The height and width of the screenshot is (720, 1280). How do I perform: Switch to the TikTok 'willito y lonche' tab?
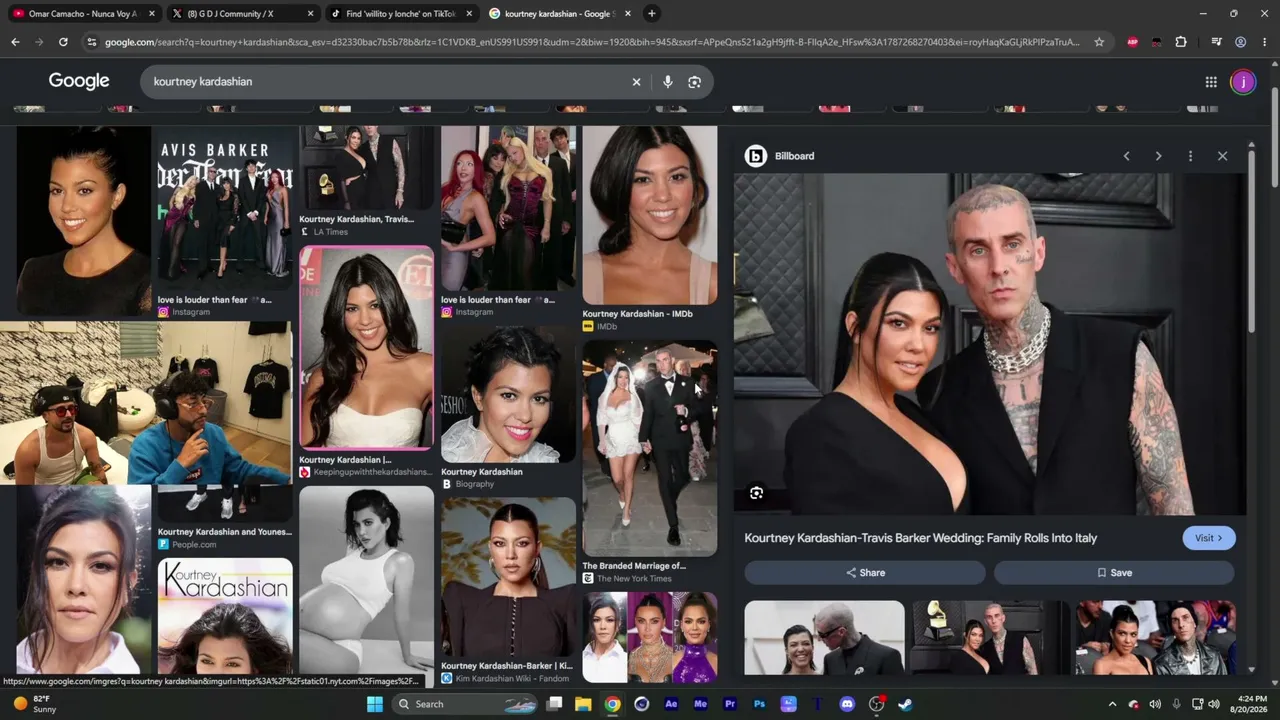400,14
